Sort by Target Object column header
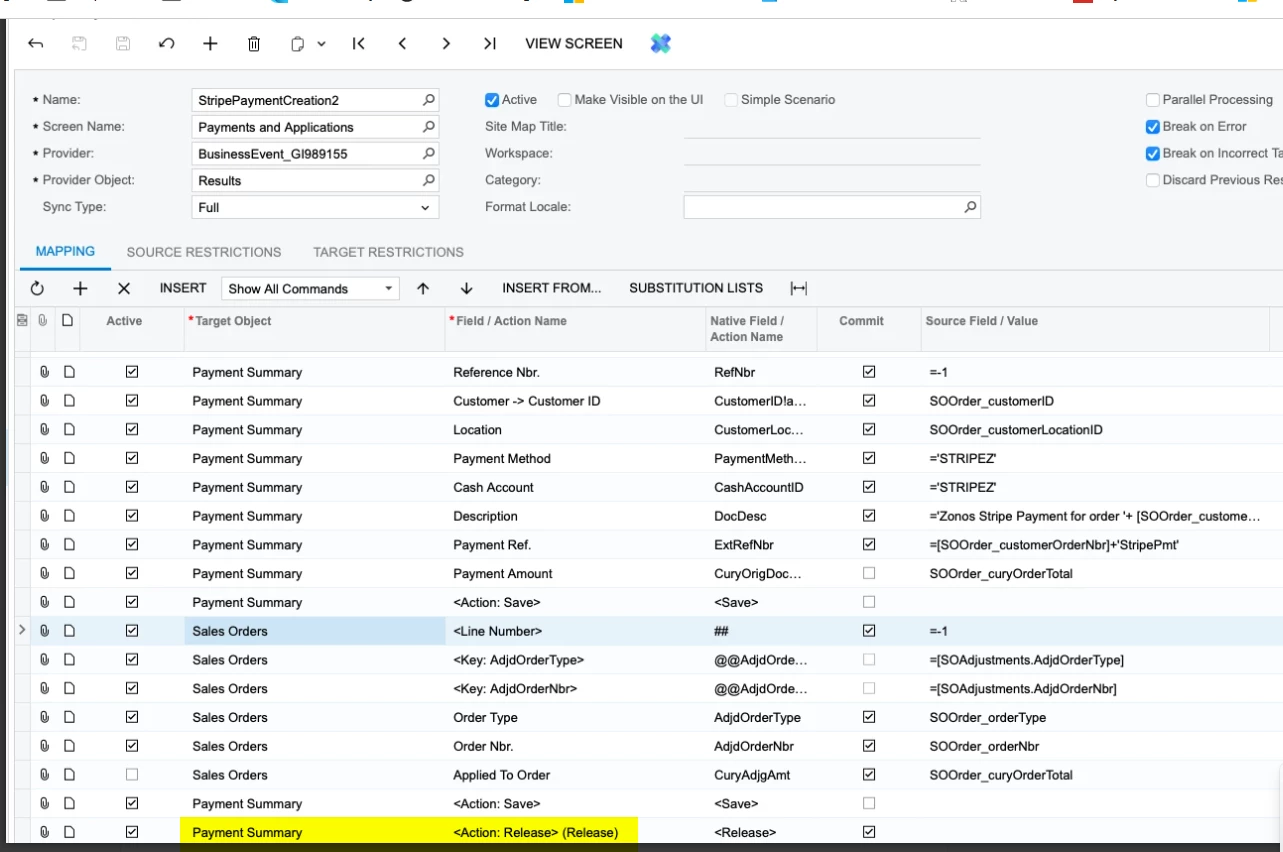 tap(315, 328)
